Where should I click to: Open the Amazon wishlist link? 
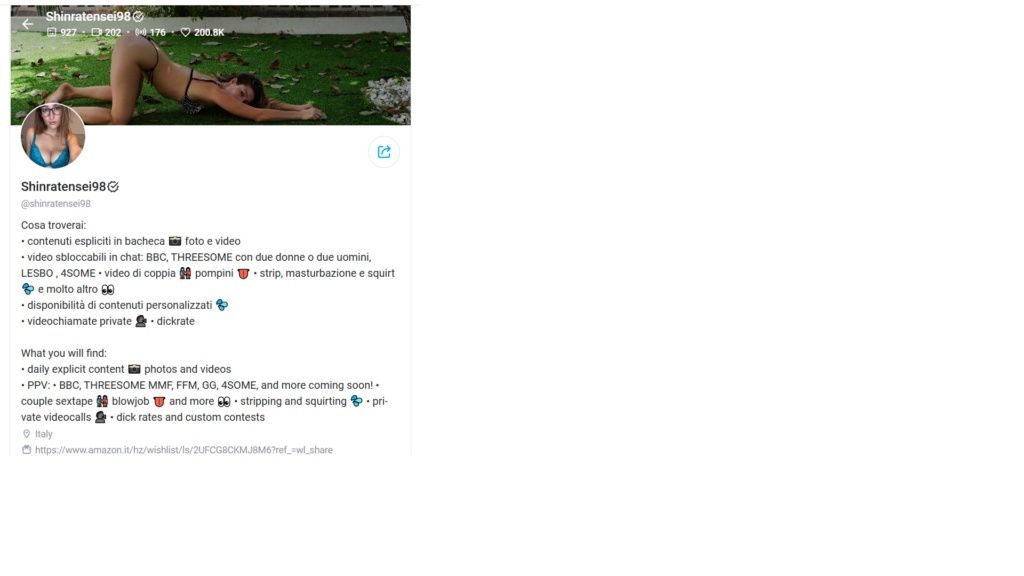click(184, 450)
